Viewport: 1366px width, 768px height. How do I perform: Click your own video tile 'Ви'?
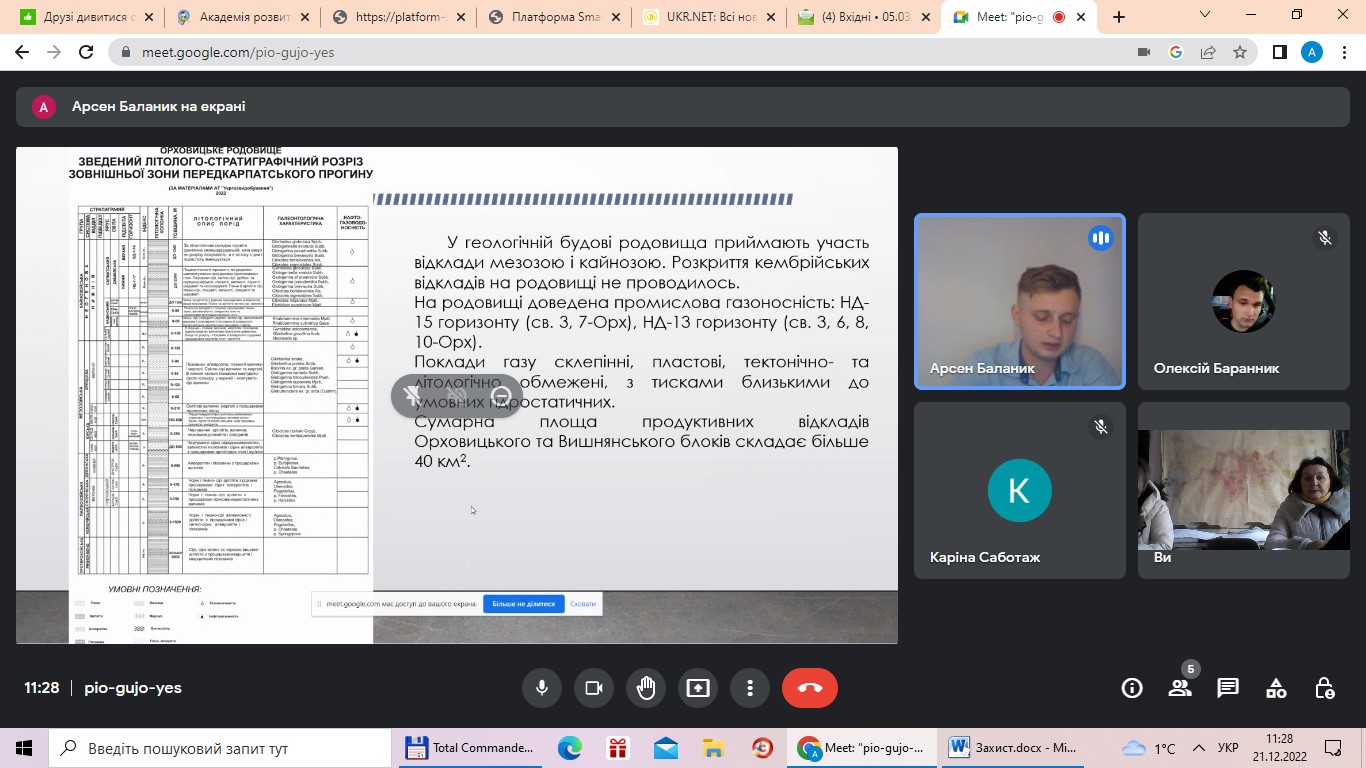(1244, 490)
